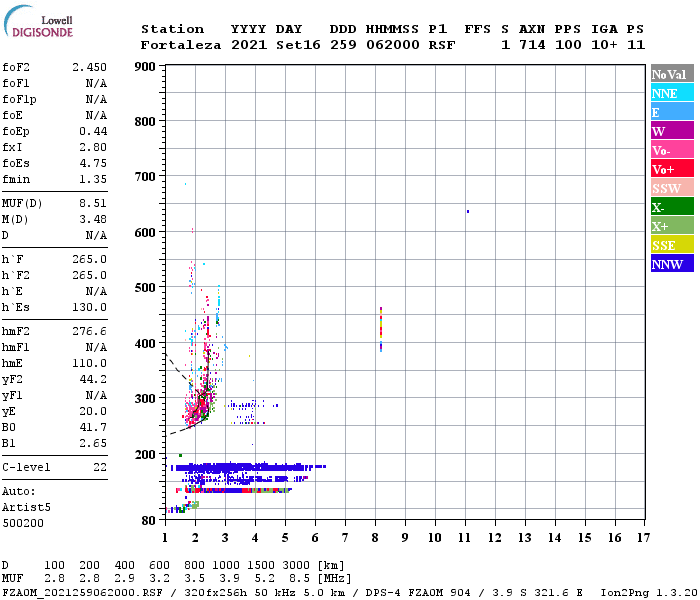Image resolution: width=700 pixels, height=600 pixels.
Task: Select the Vo- pink legend swatch
Action: [x=672, y=150]
